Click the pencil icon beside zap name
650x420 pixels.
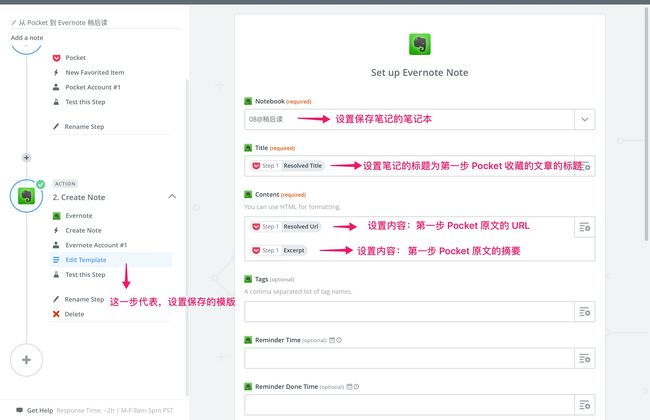[13, 23]
